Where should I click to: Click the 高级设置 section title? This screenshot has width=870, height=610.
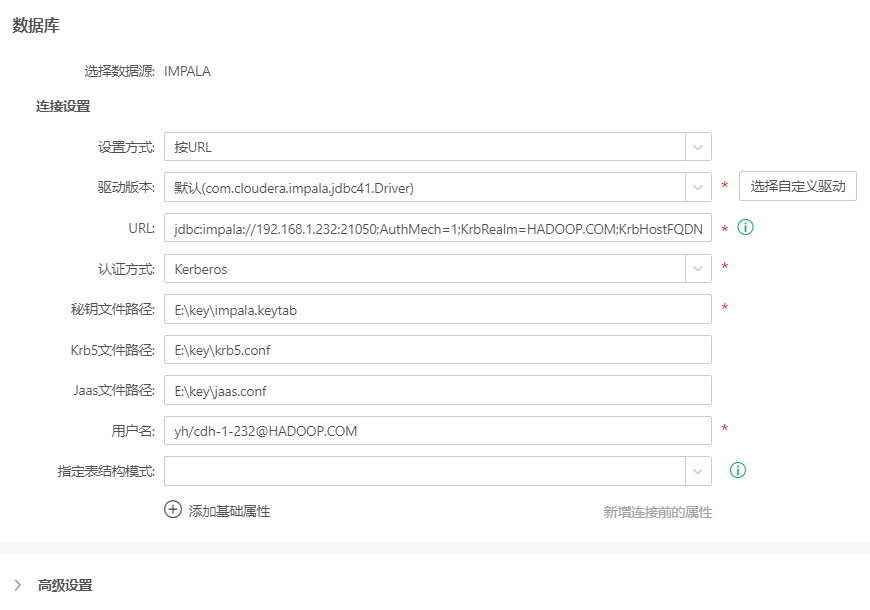[x=65, y=585]
